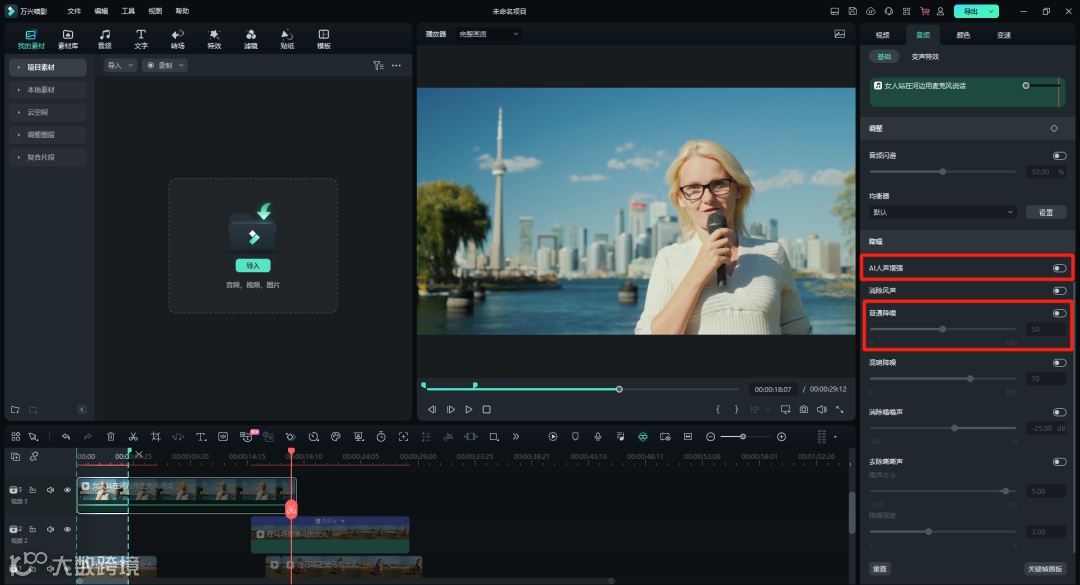Click the trash delete icon in timeline toolbar
The image size is (1080, 585).
click(111, 437)
